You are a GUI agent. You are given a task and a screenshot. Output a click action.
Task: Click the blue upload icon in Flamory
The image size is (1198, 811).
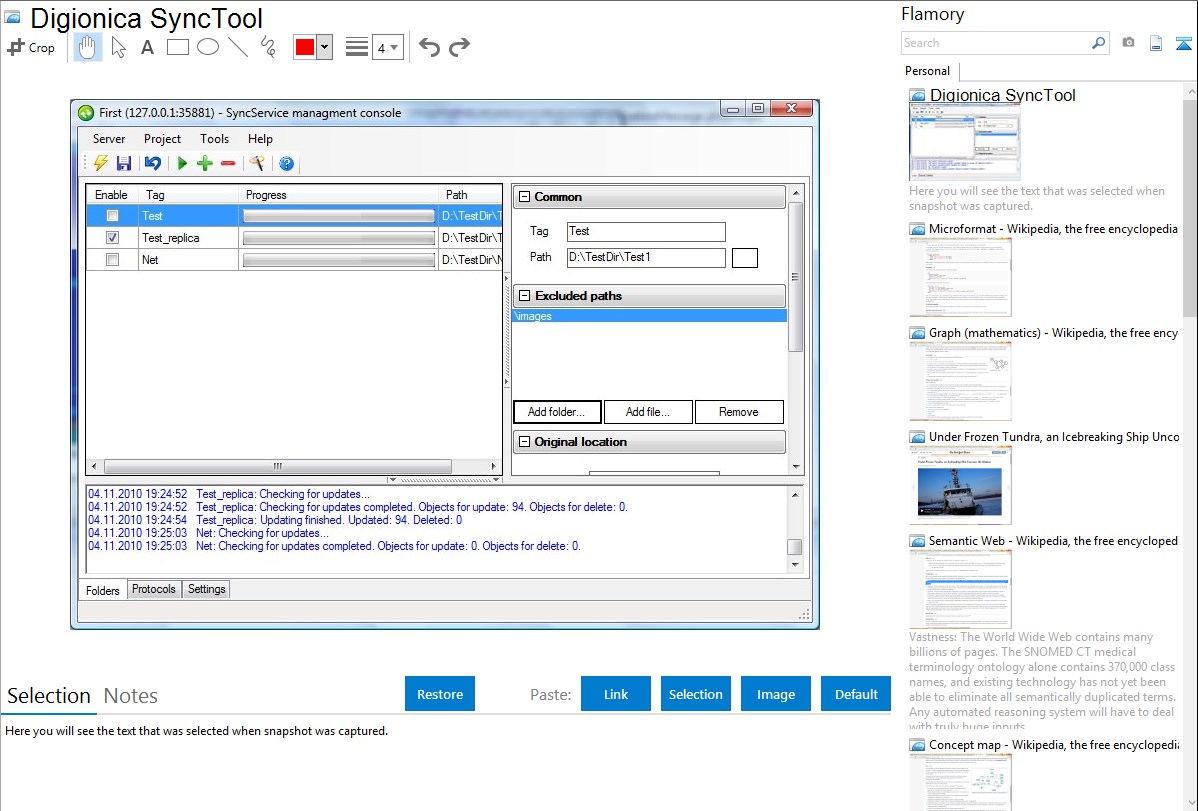coord(1183,43)
